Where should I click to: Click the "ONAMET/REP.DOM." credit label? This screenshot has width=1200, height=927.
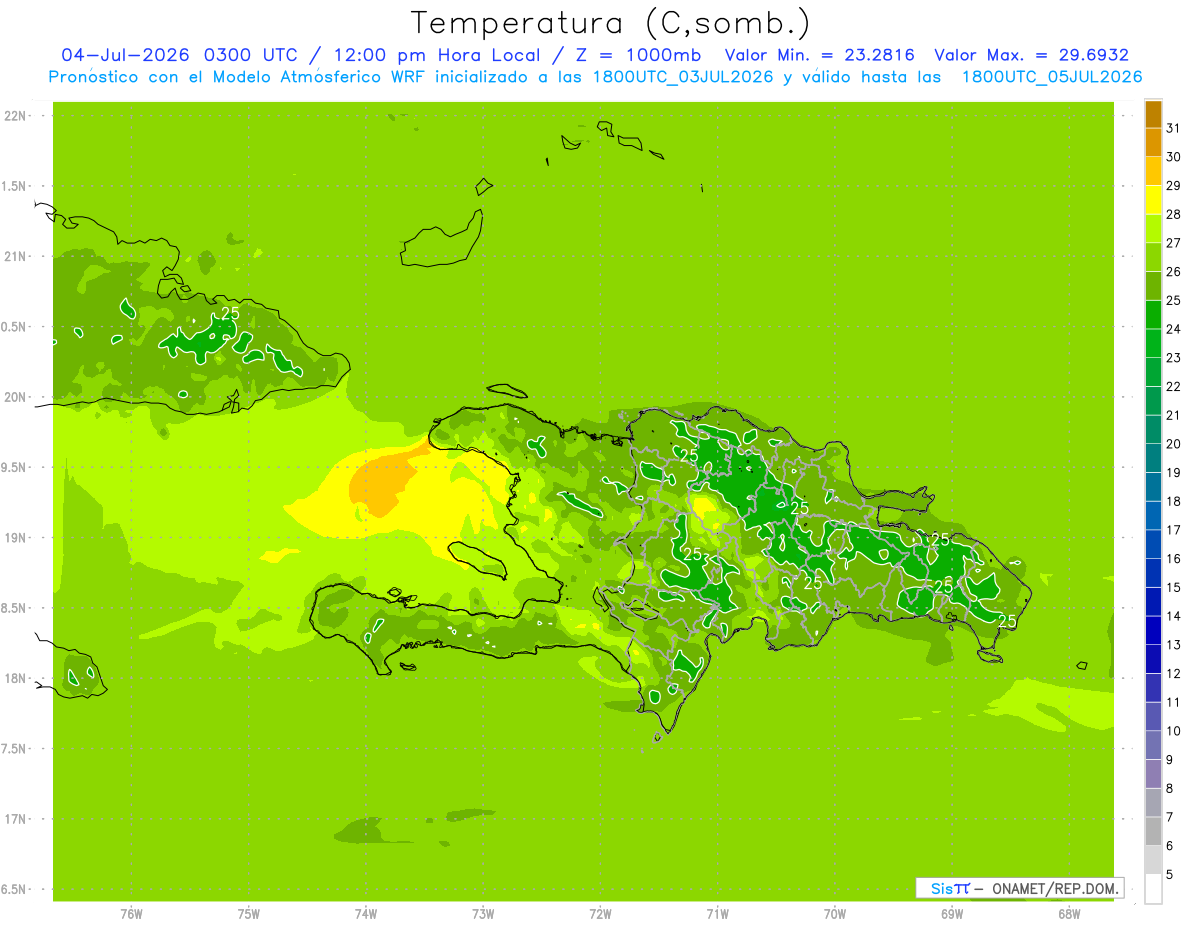coord(1055,888)
